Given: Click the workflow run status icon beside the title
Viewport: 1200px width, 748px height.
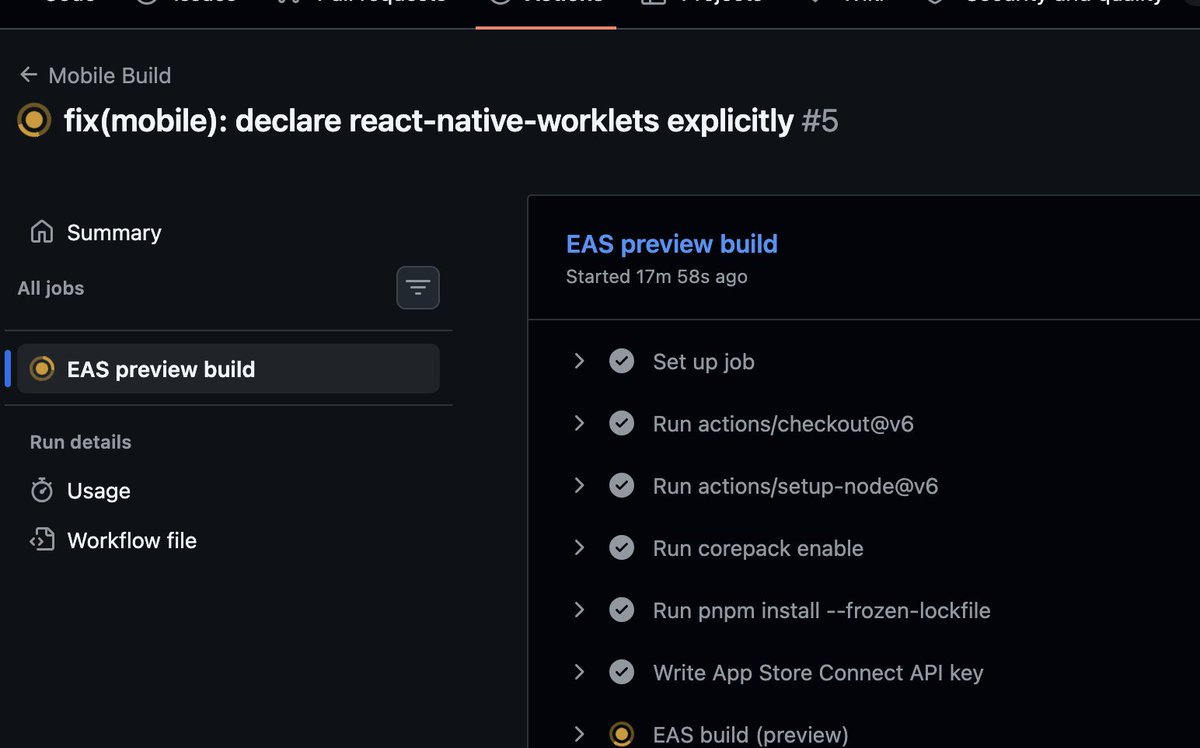Looking at the screenshot, I should [x=35, y=121].
